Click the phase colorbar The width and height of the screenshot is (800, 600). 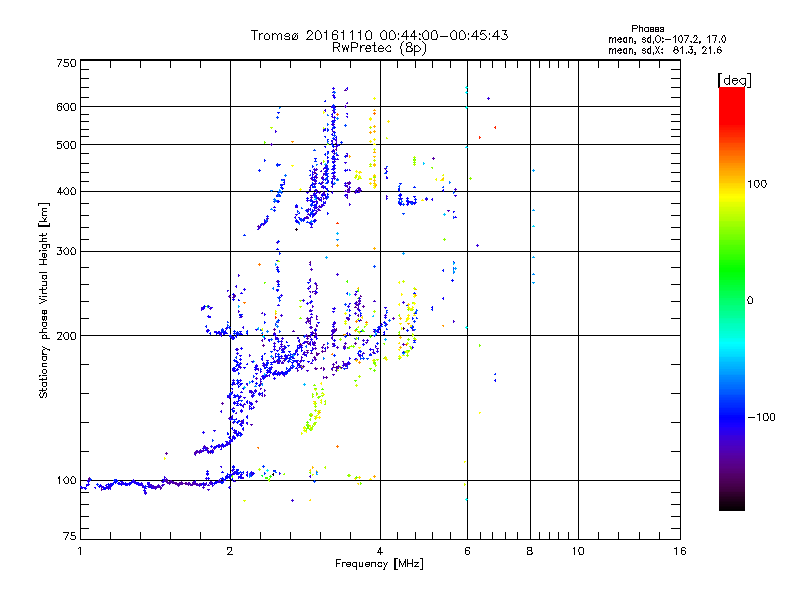tap(732, 299)
